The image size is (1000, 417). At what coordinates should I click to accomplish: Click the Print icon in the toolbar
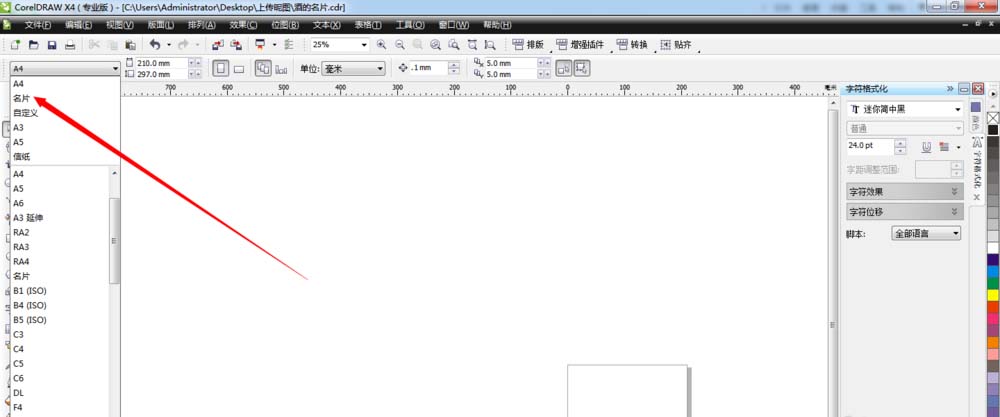click(x=69, y=45)
